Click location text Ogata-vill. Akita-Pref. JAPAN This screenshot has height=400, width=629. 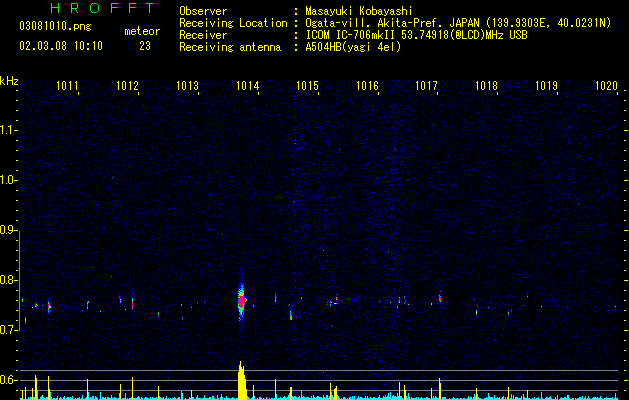[392, 23]
